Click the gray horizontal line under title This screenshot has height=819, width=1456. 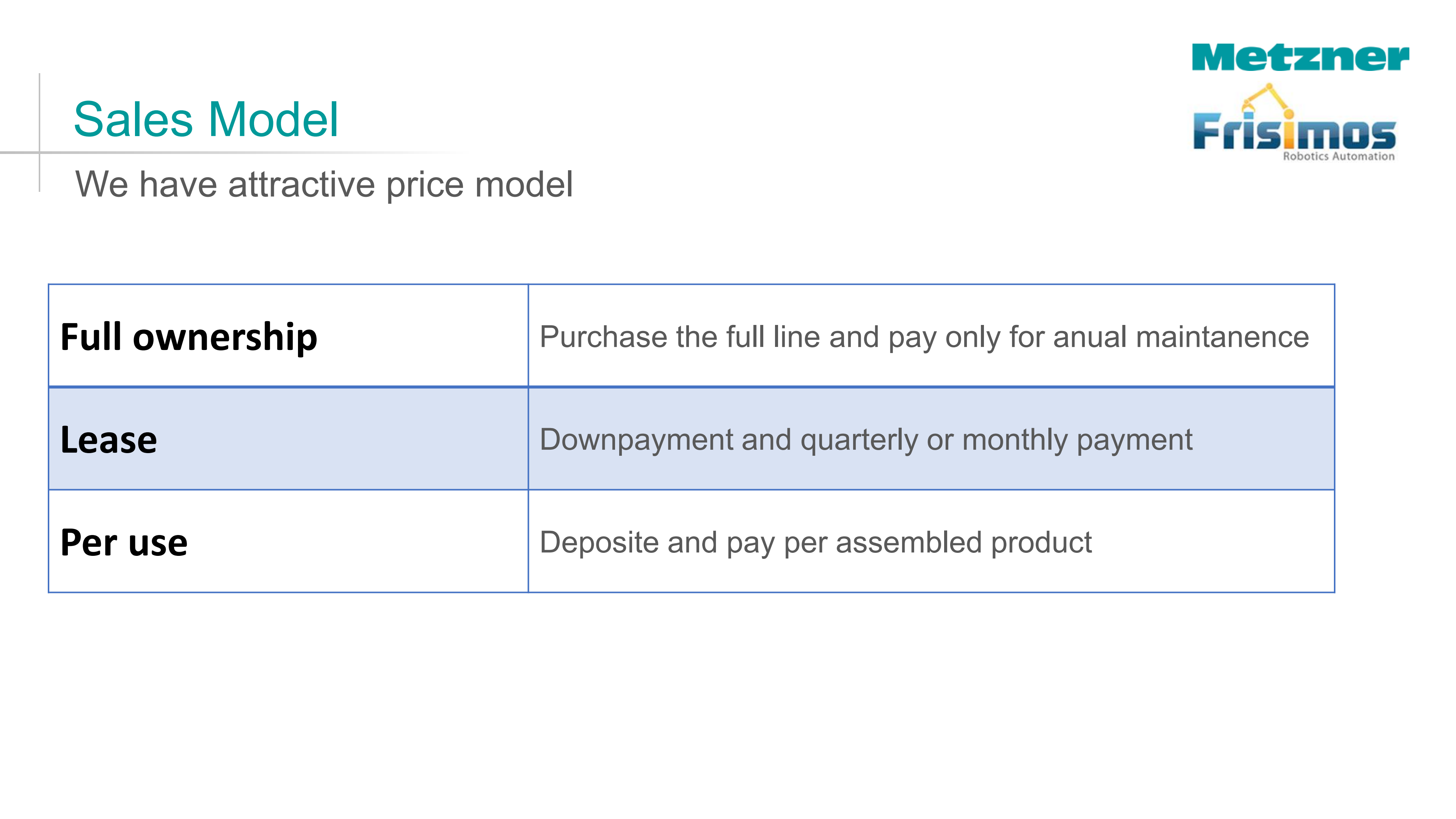pos(226,152)
